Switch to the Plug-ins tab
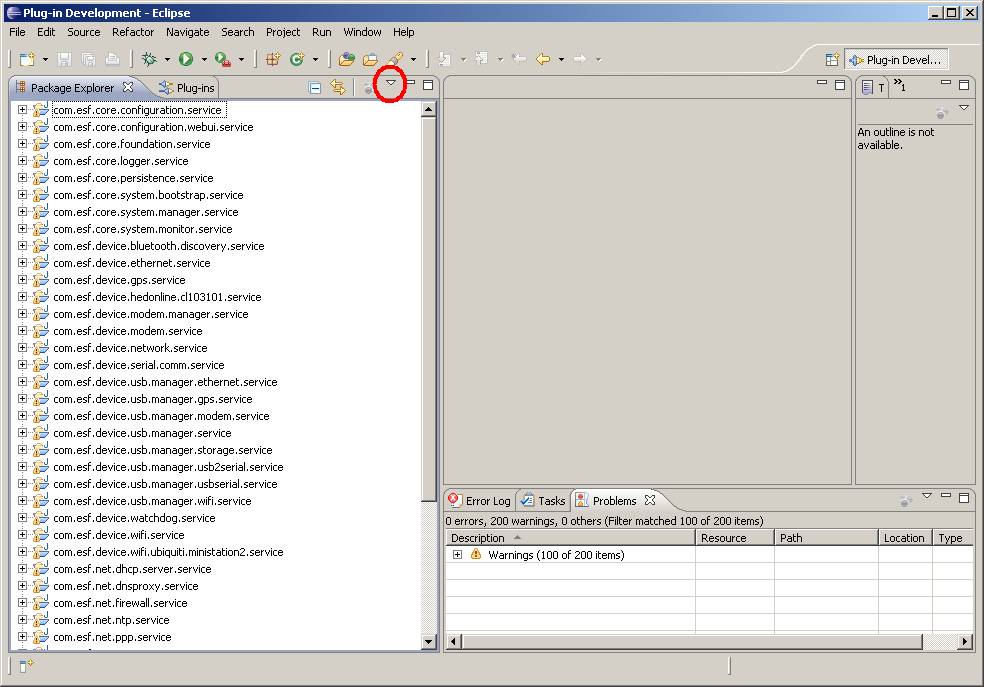Viewport: 984px width, 687px height. pos(186,88)
